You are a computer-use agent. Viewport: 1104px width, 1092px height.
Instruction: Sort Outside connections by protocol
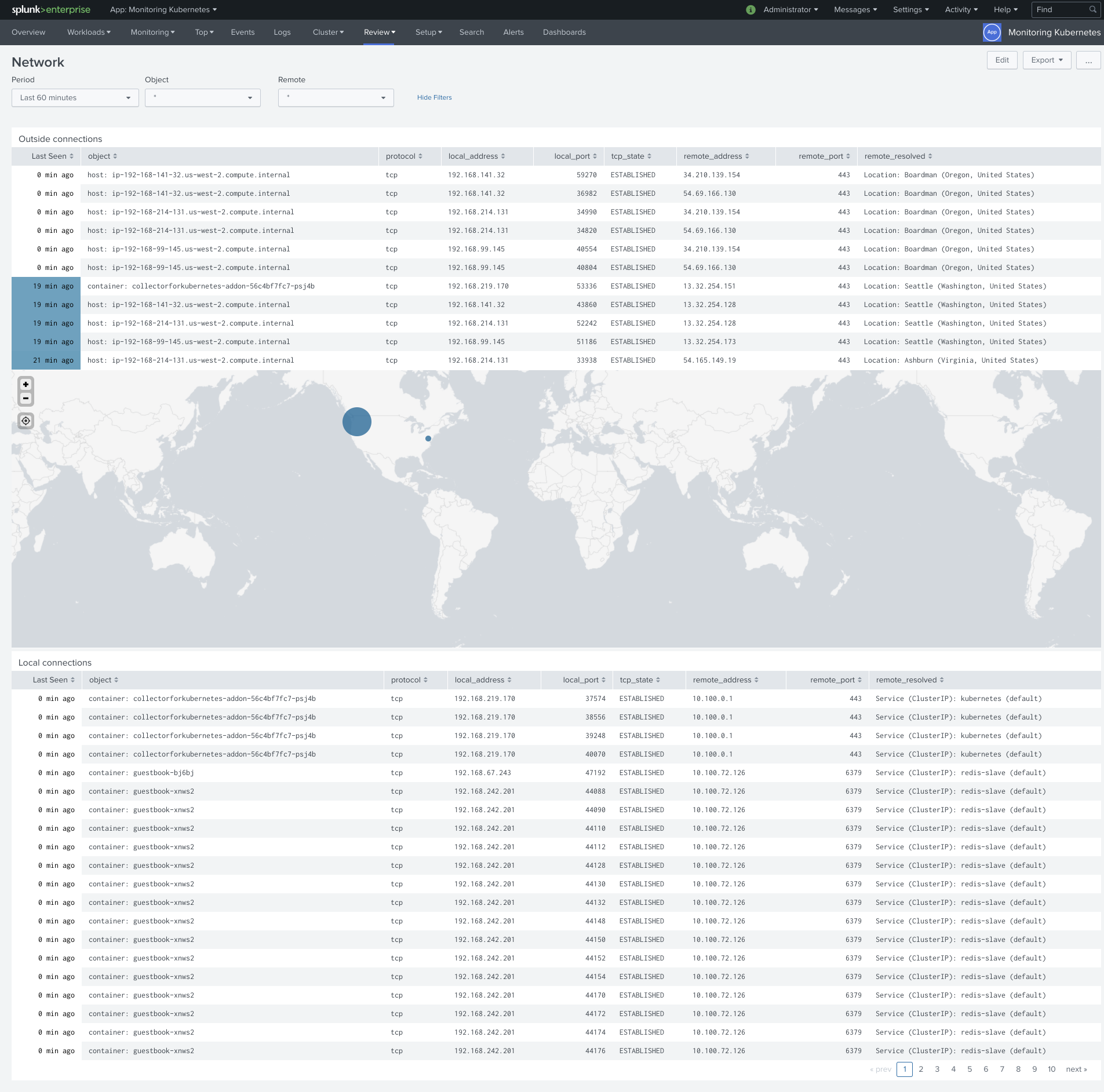404,156
